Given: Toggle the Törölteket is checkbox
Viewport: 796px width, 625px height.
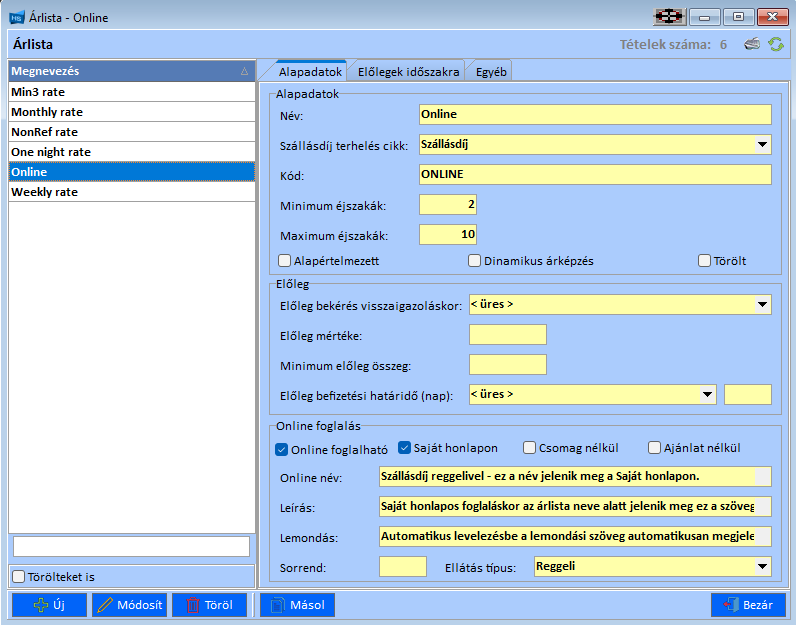Looking at the screenshot, I should [x=18, y=577].
